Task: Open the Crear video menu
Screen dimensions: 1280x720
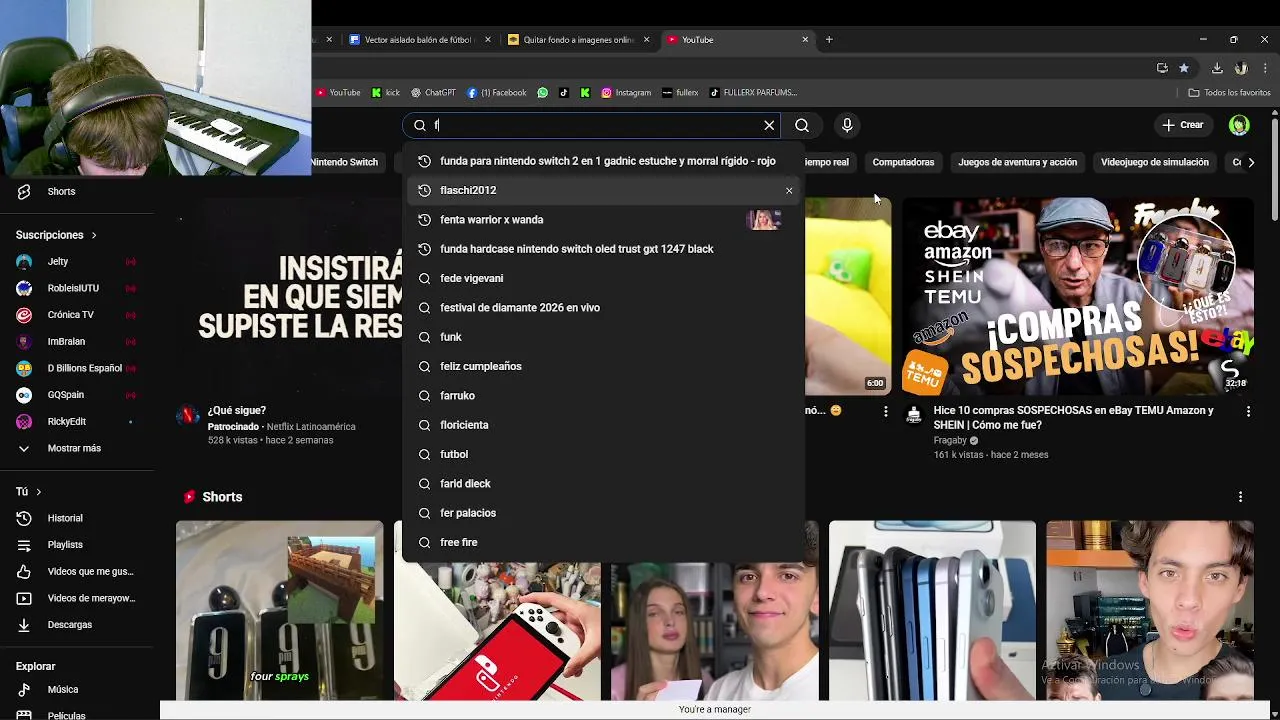Action: coord(1182,125)
